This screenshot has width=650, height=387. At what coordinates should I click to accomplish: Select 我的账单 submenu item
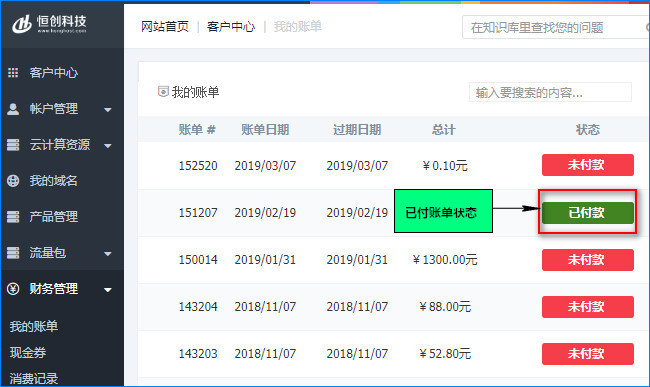(x=34, y=327)
